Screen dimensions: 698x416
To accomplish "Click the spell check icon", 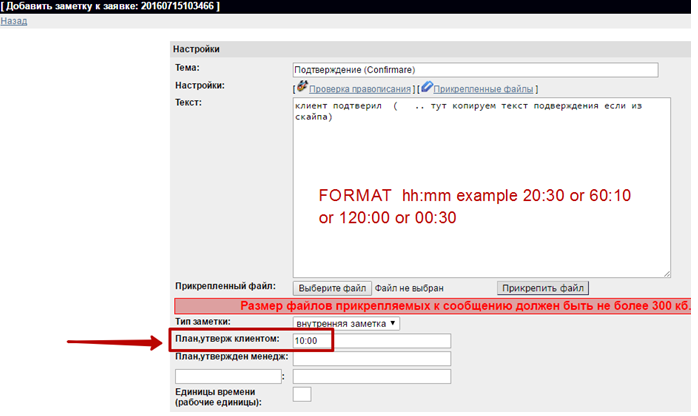I will [x=302, y=86].
